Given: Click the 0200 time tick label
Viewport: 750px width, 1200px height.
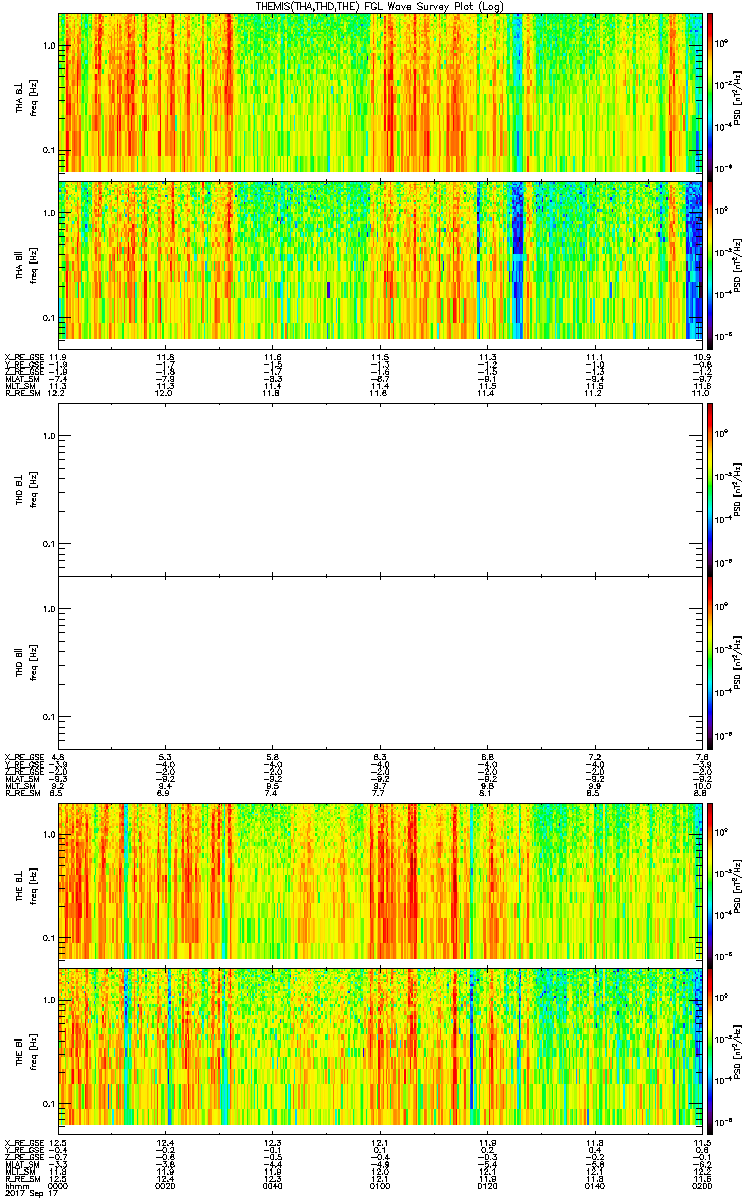Looking at the screenshot, I should pos(701,1185).
